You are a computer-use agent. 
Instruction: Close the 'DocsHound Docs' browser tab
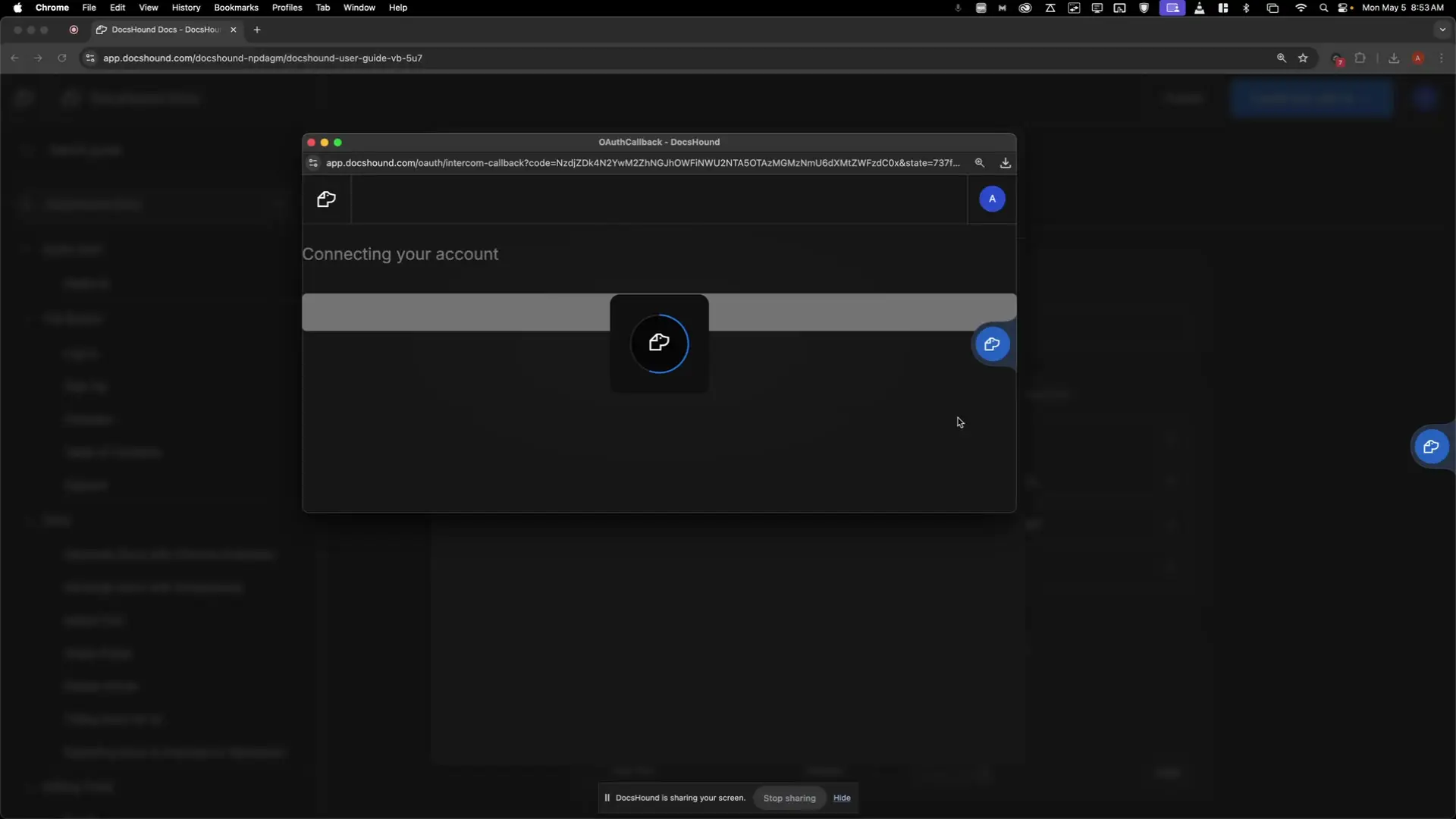click(234, 30)
